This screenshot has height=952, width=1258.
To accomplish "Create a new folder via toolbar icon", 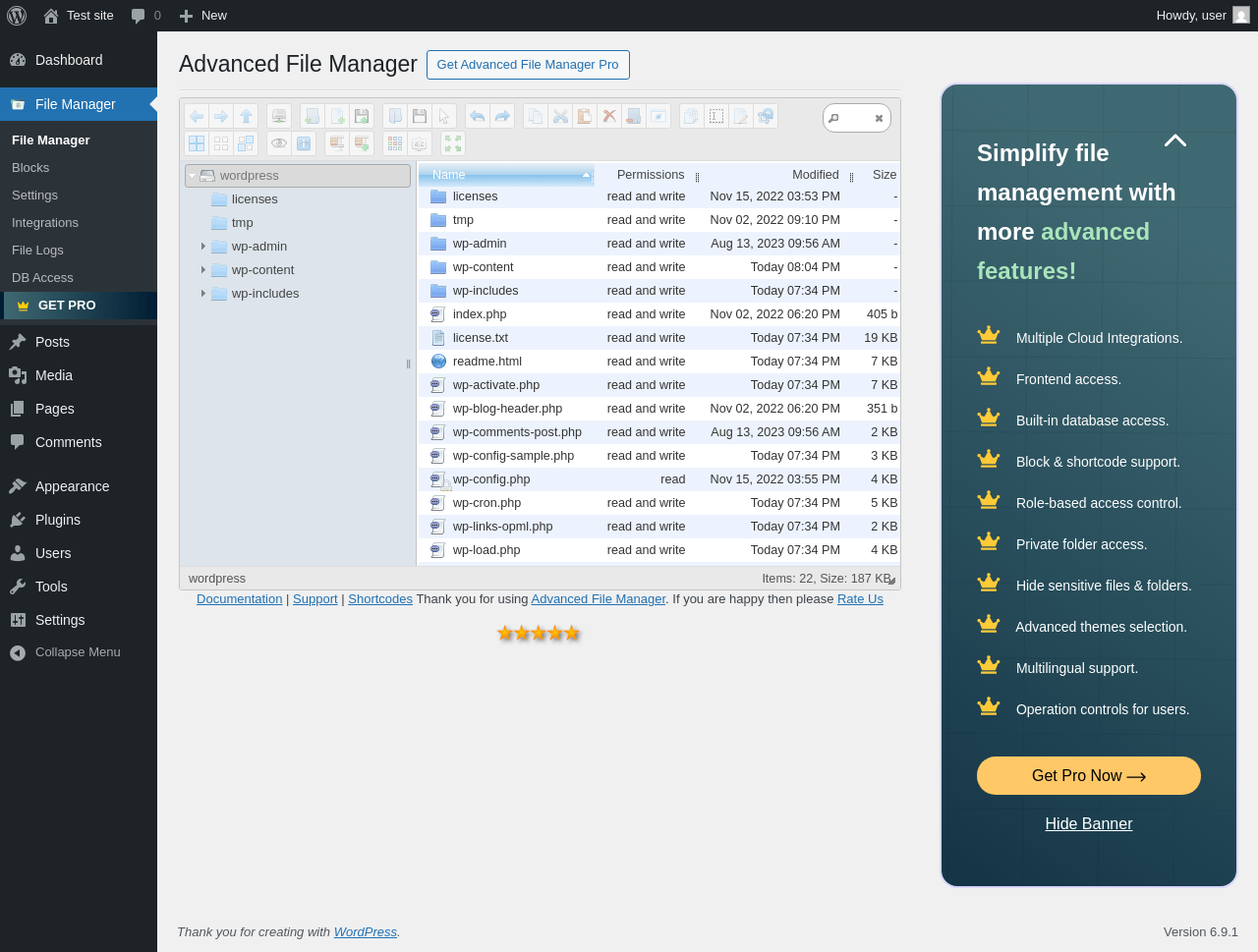I will point(313,116).
